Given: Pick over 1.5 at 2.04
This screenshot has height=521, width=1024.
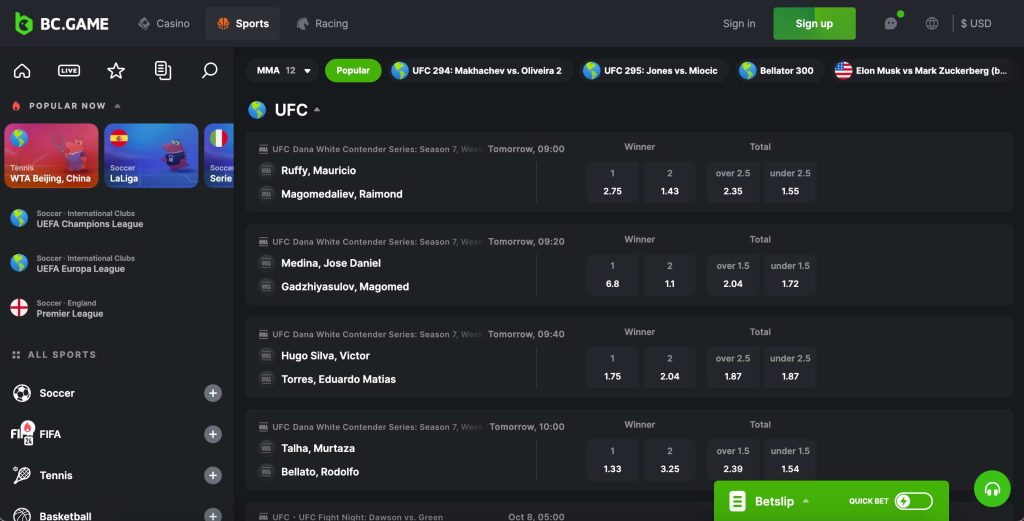Looking at the screenshot, I should pyautogui.click(x=733, y=275).
